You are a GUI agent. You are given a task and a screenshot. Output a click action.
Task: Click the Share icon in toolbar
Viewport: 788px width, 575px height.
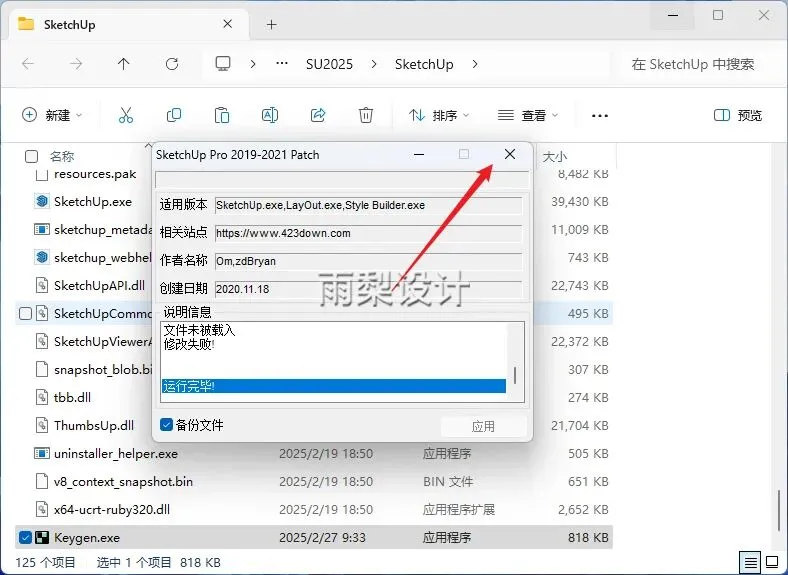pos(318,115)
